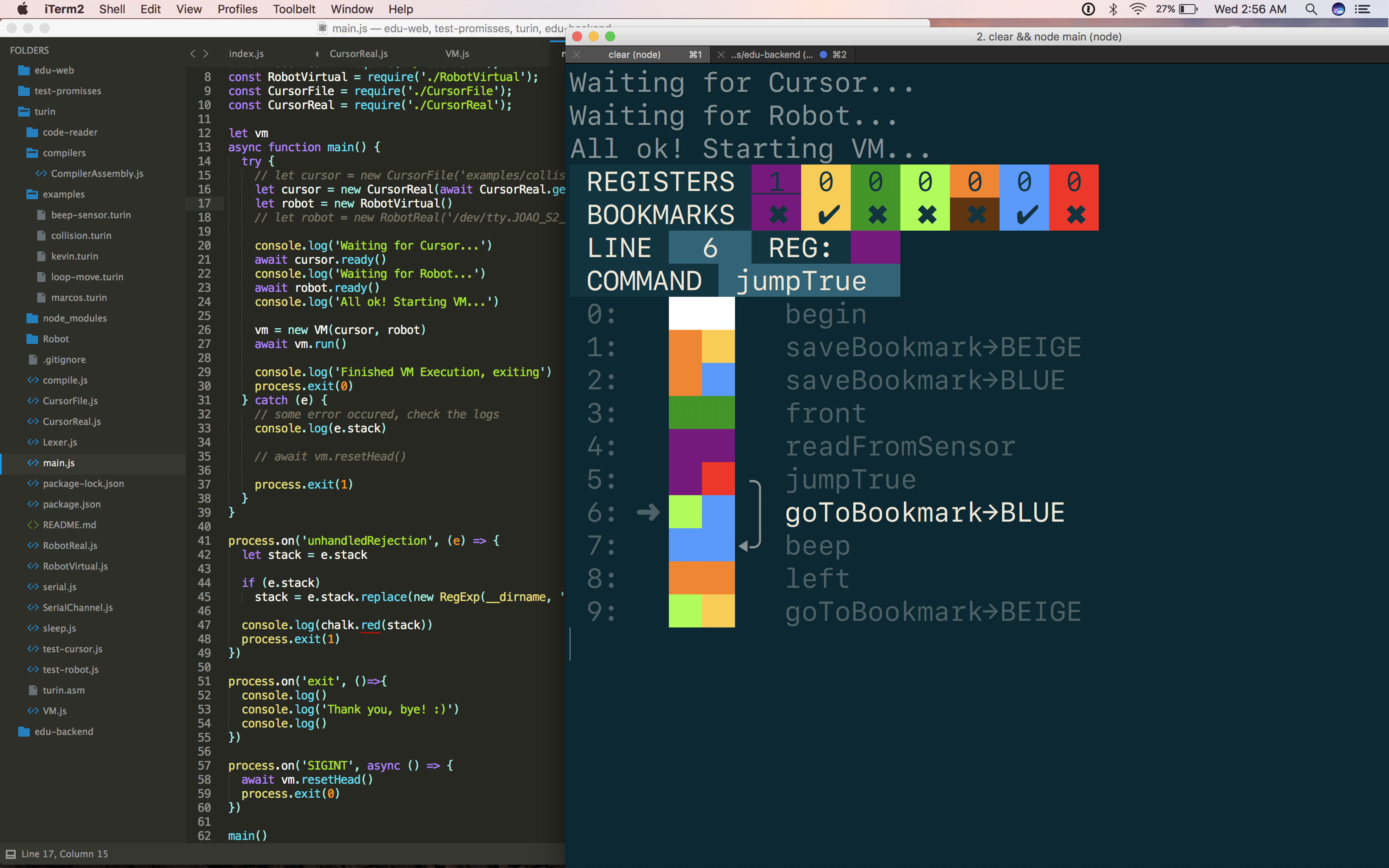Click the red register swatch showing 0

(x=1074, y=181)
